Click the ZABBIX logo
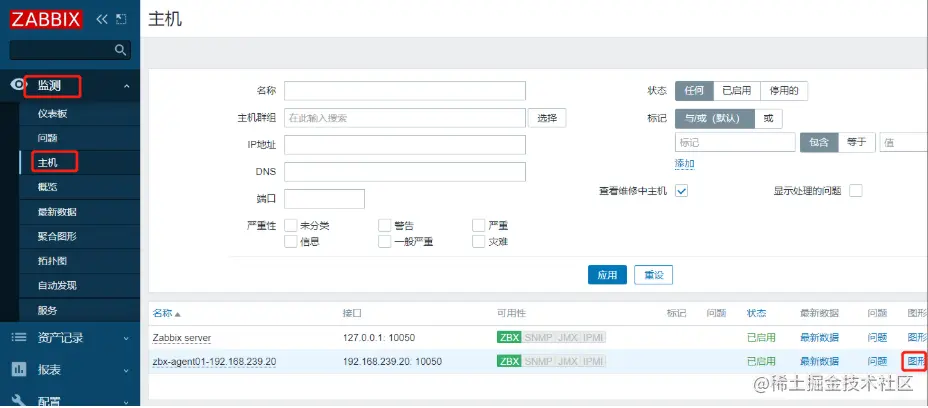Image resolution: width=928 pixels, height=408 pixels. (45, 19)
